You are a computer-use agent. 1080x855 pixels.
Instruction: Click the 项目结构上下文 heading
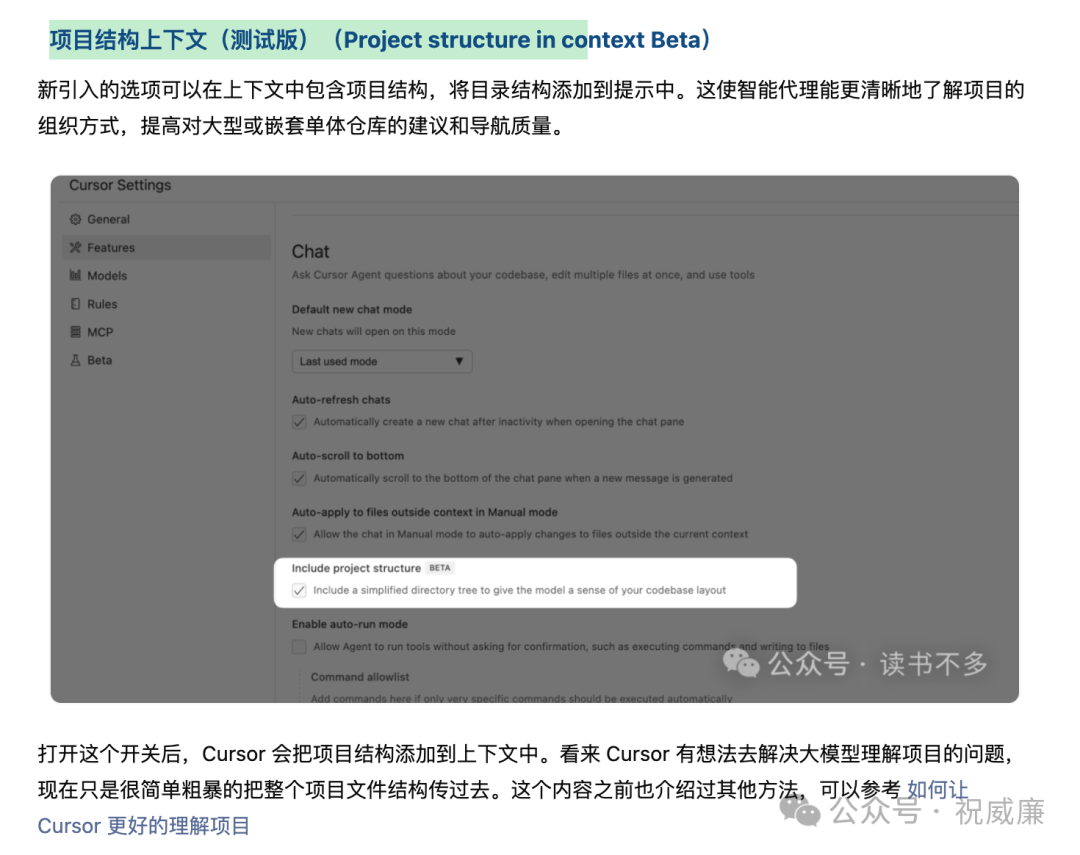coord(380,39)
